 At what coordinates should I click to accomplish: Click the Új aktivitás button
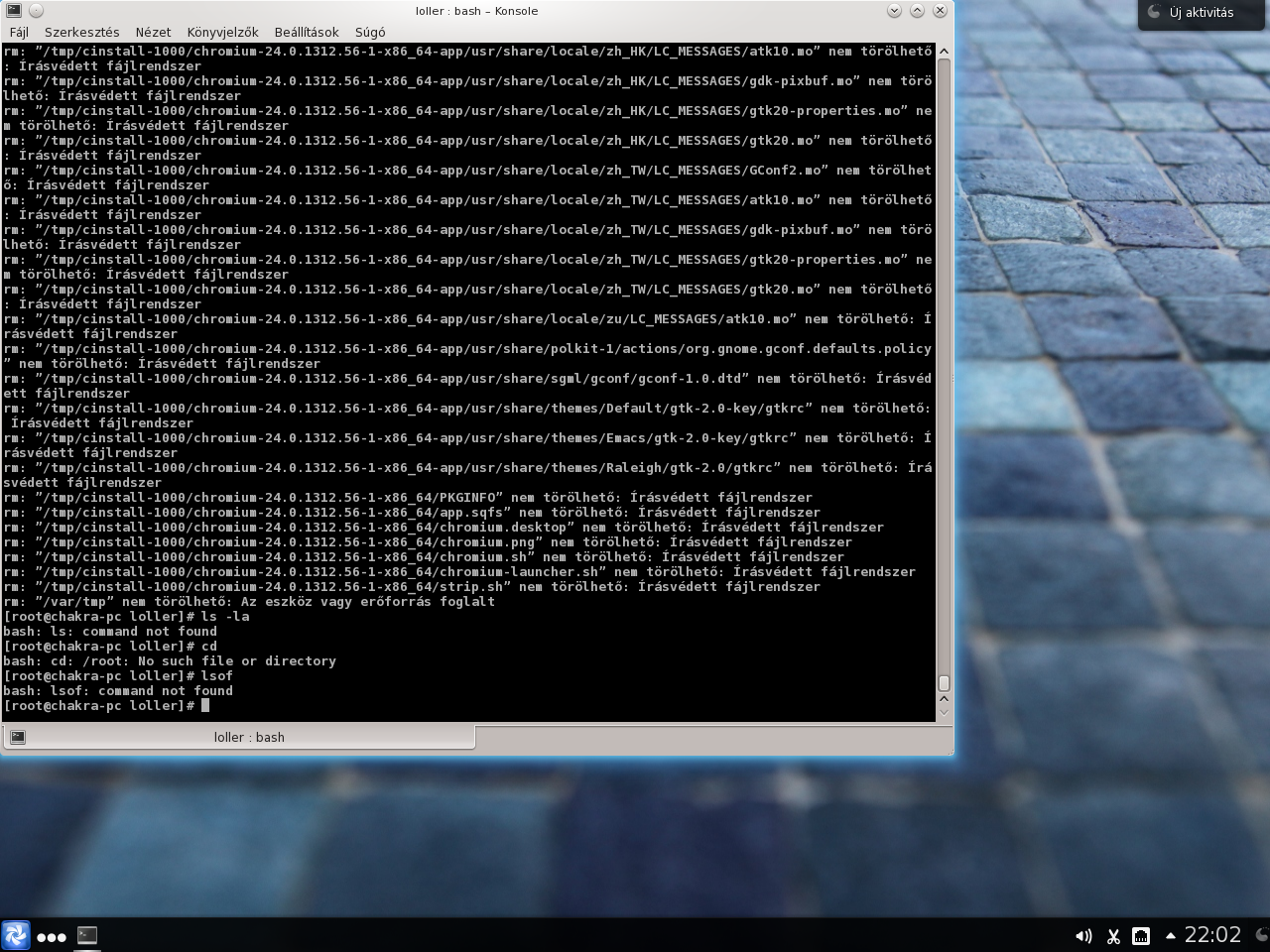click(1202, 13)
